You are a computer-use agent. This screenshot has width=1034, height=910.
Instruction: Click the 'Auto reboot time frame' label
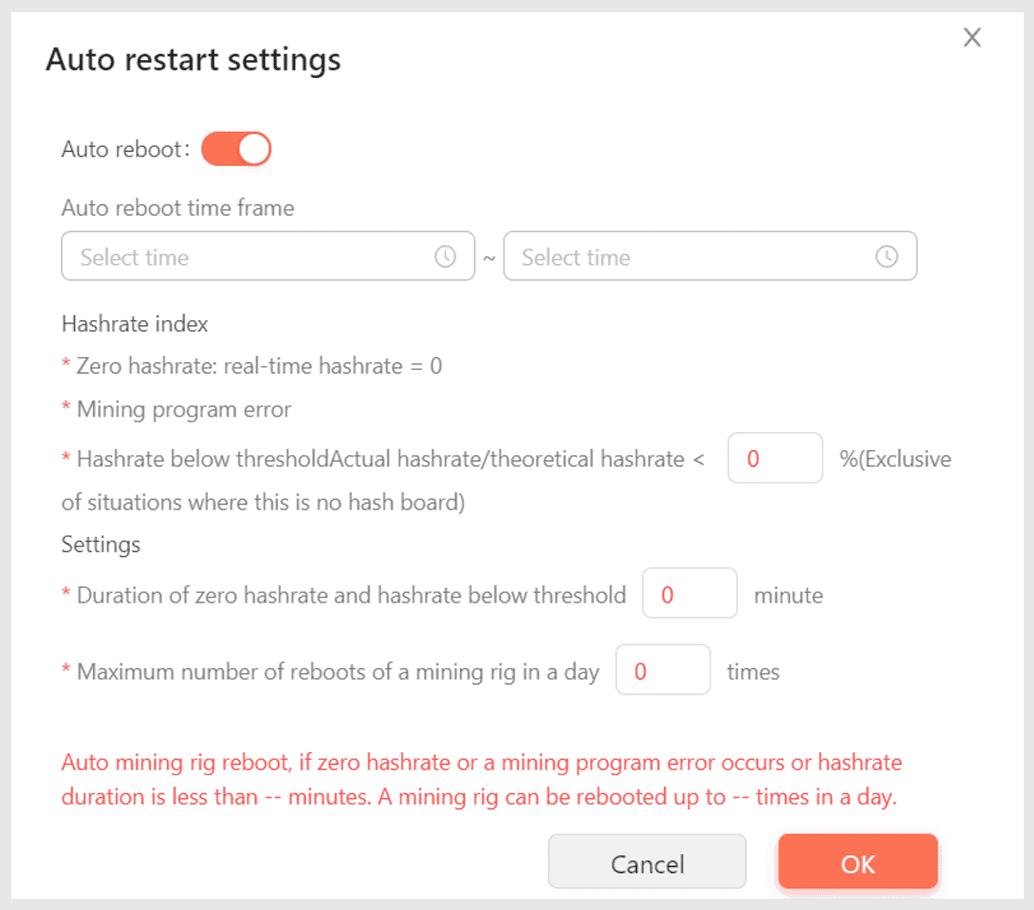178,209
